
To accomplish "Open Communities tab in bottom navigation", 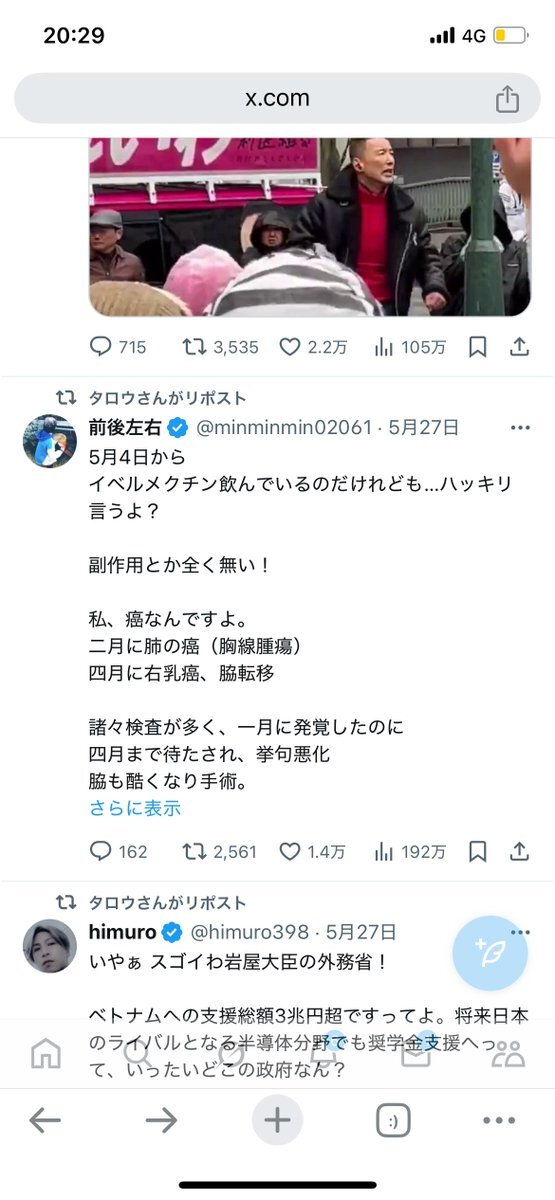I will pos(509,1053).
